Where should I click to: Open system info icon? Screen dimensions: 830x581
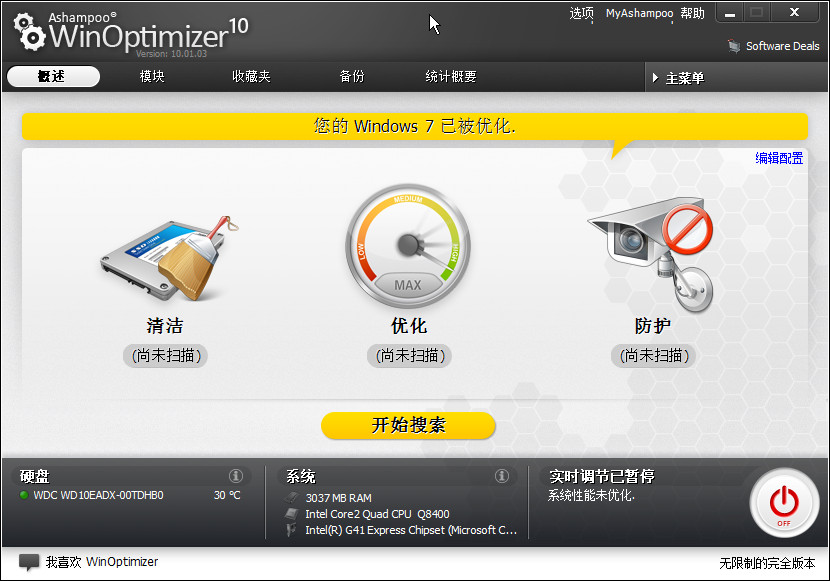point(501,476)
